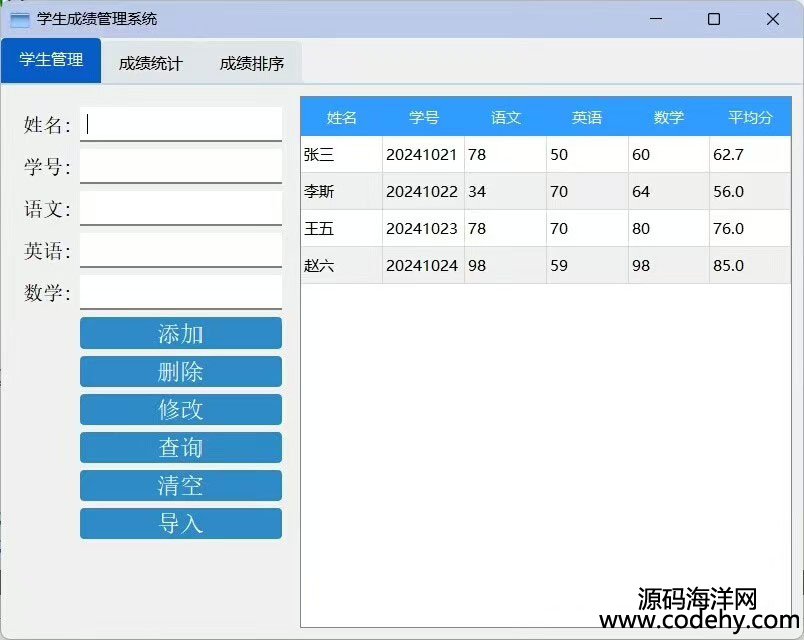Click the 语文 score input field
Screen dimensions: 804x640
tap(181, 208)
